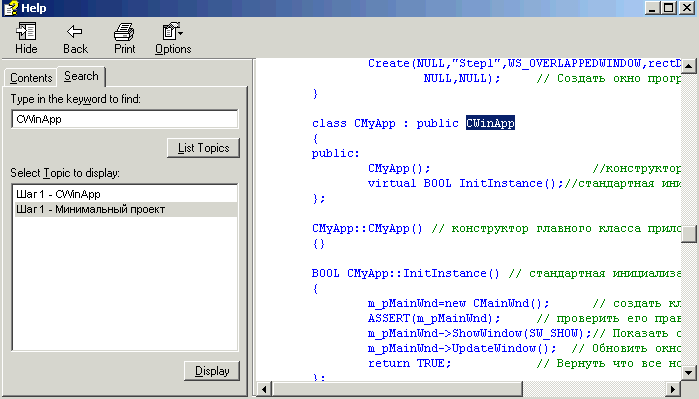Click the Help window title icon
This screenshot has width=699, height=399.
pos(10,8)
